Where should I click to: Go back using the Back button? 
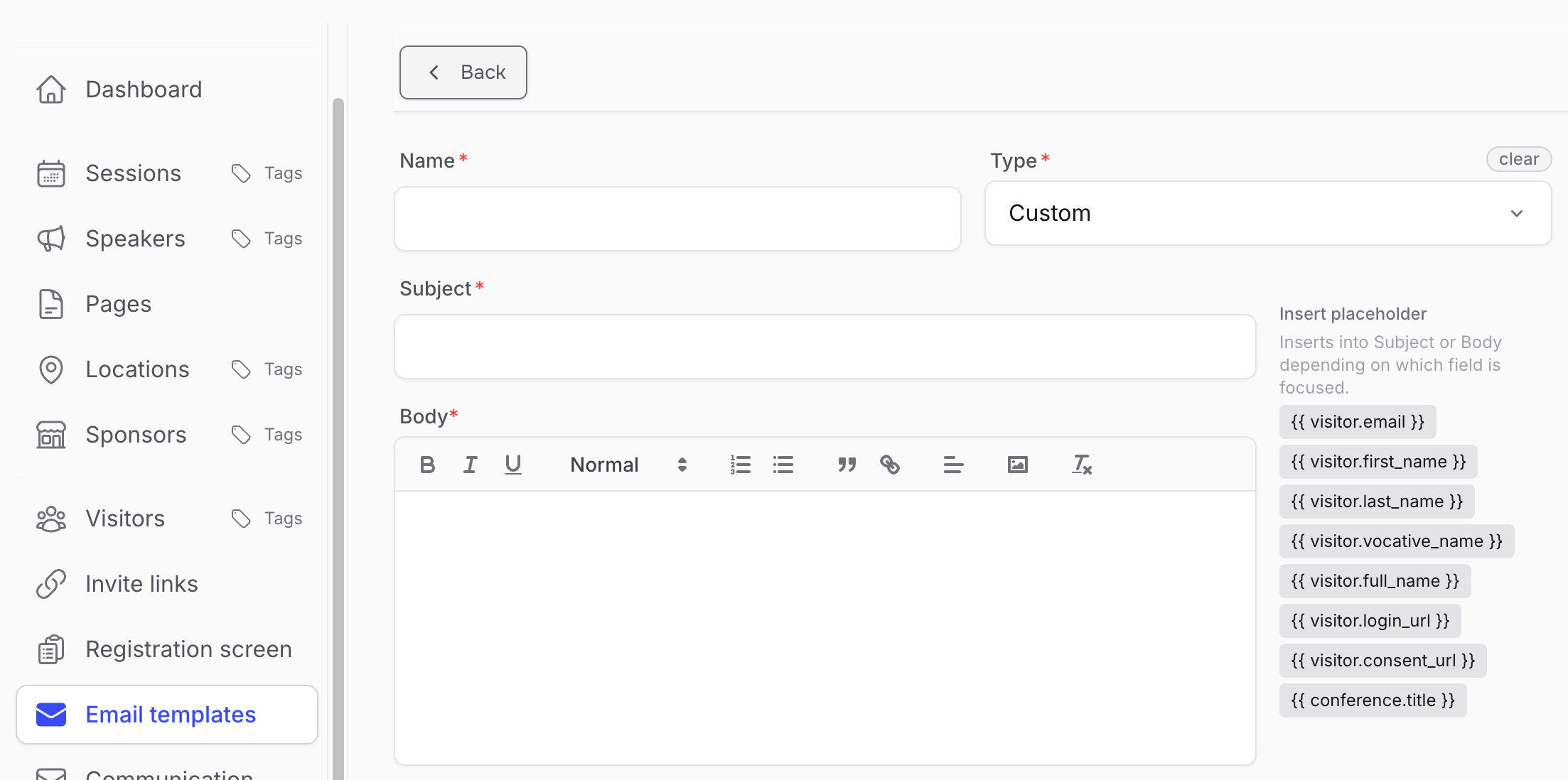463,72
